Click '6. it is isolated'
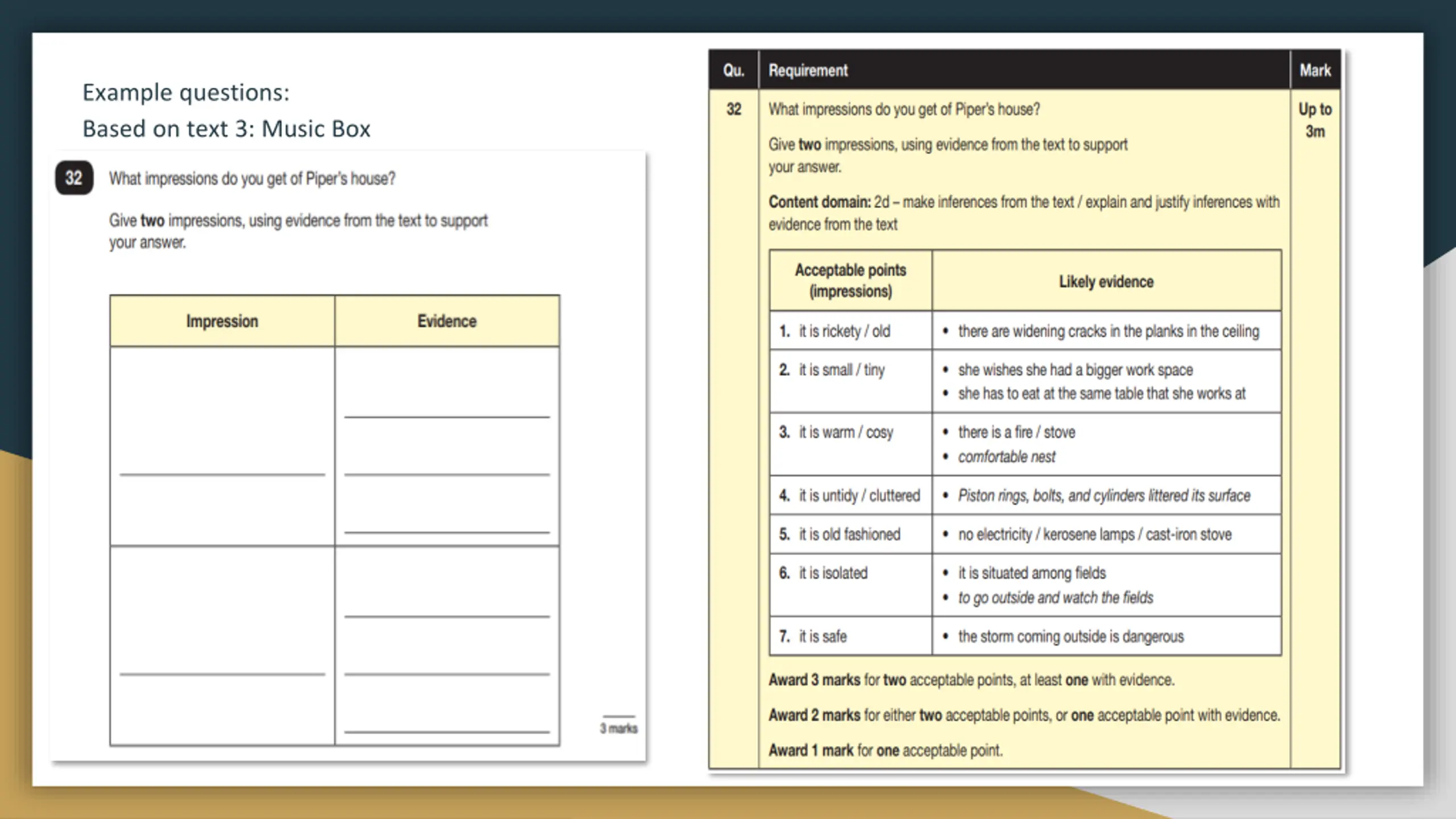The width and height of the screenshot is (1456, 819). [824, 573]
